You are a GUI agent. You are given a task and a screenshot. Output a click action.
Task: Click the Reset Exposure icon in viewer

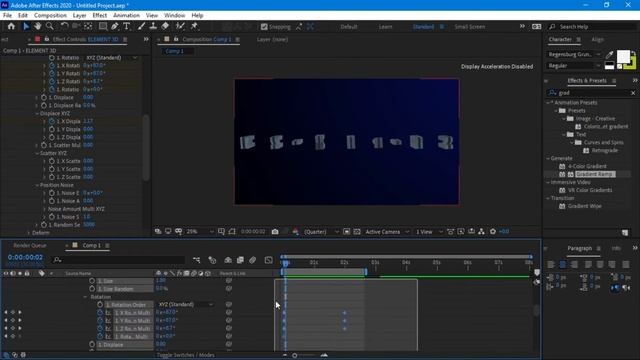pos(493,232)
